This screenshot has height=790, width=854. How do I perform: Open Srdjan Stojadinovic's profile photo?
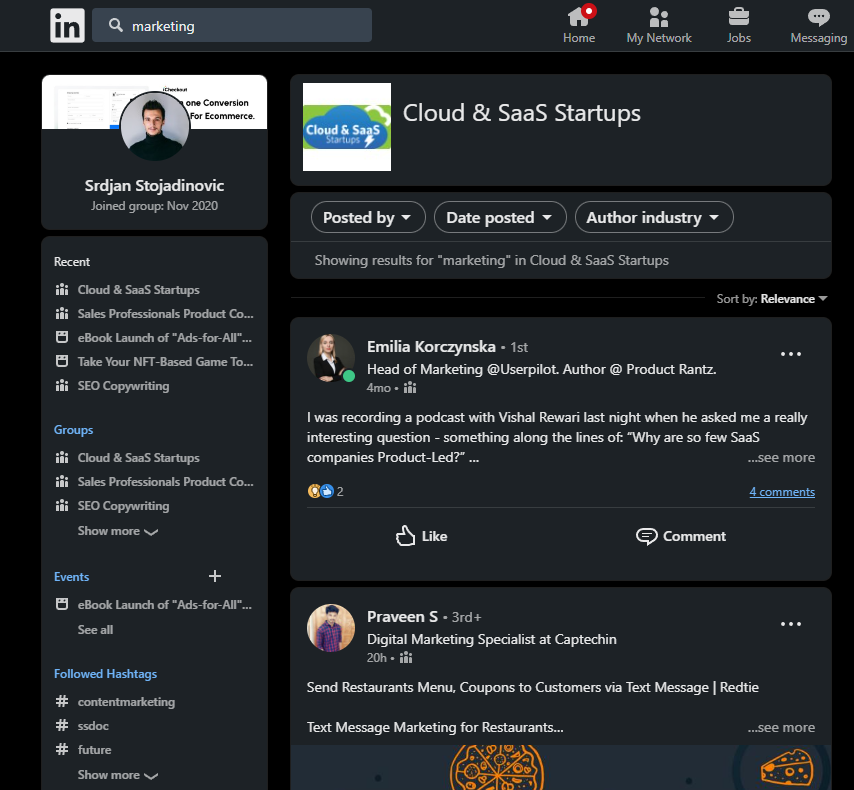[155, 126]
